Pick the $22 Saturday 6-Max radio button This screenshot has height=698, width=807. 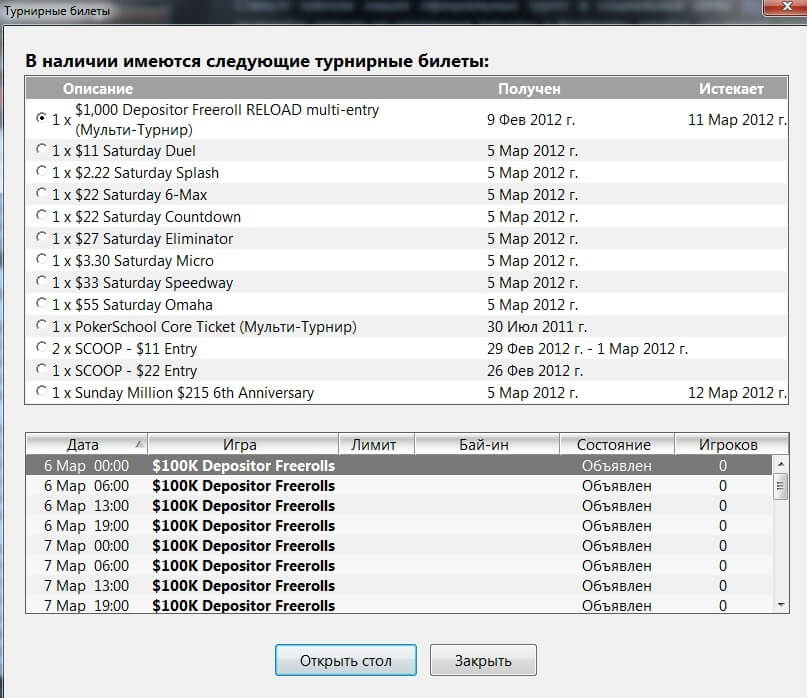41,193
